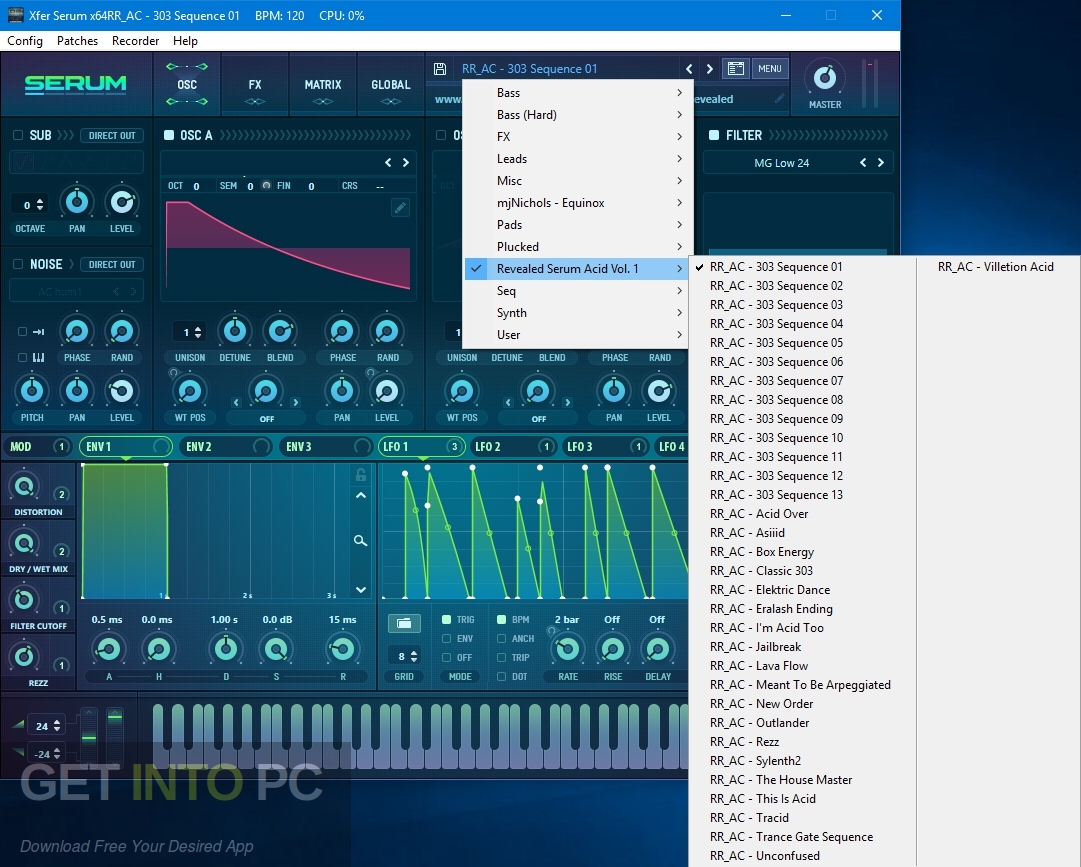Click the DISTORTION macro knob
This screenshot has width=1081, height=867.
click(x=24, y=487)
